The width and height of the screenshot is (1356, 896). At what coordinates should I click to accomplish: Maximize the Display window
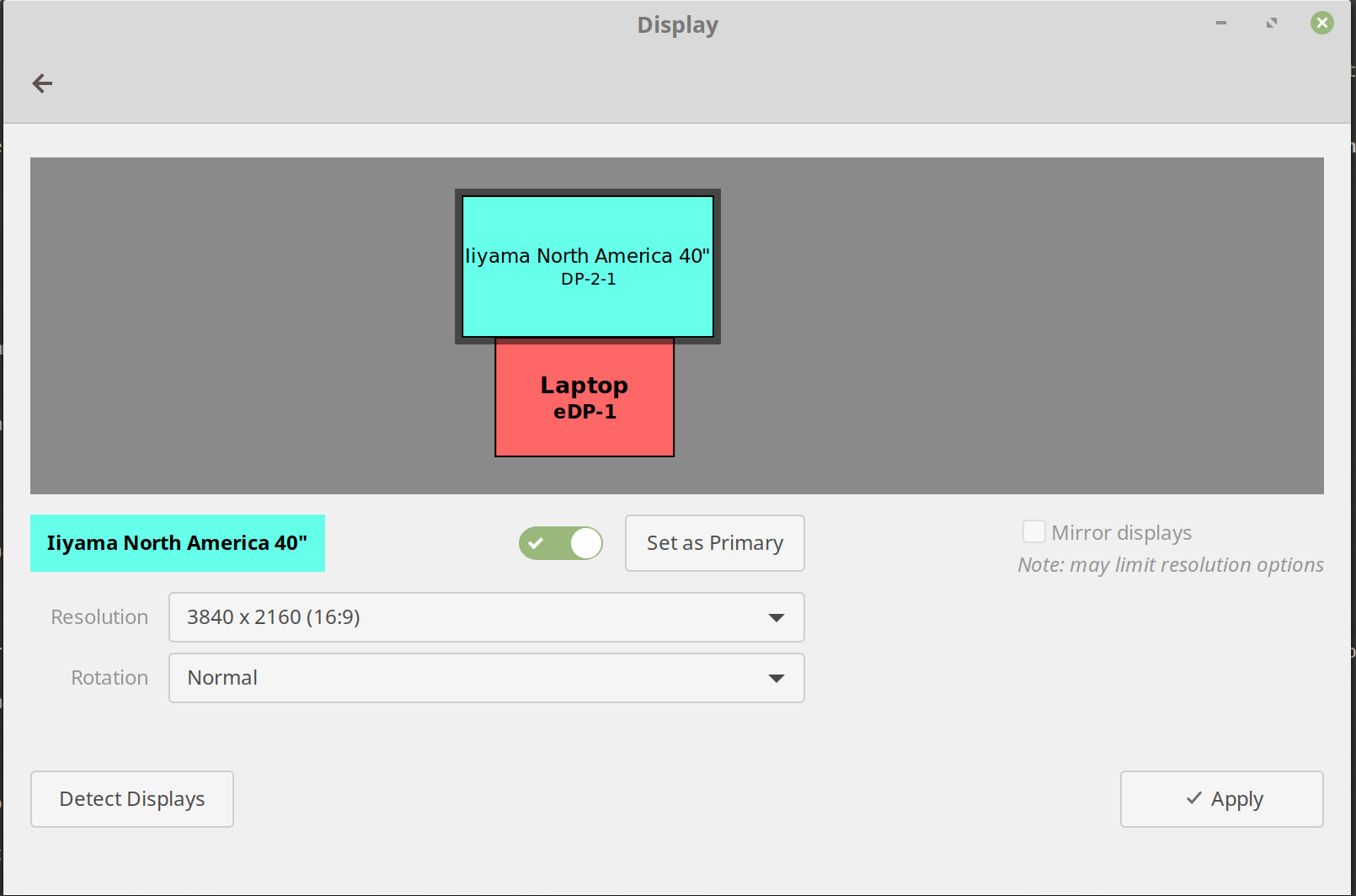pos(1272,23)
